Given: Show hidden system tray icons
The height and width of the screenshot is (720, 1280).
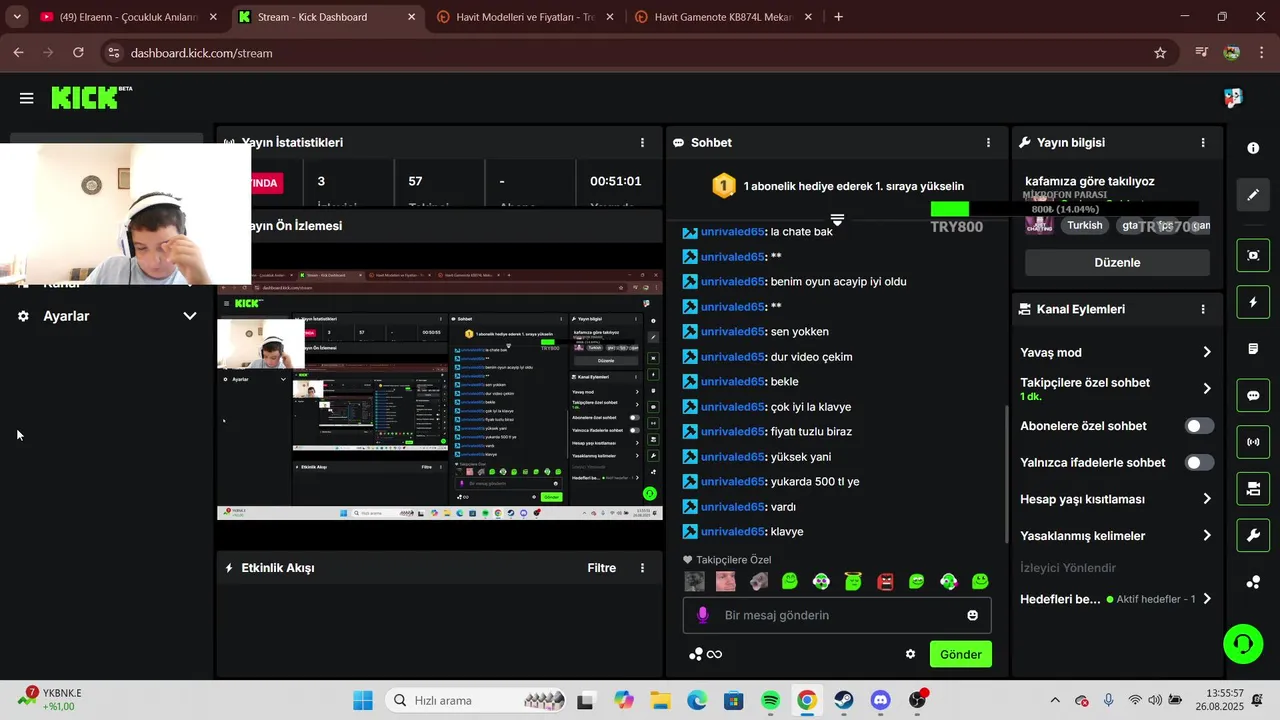Looking at the screenshot, I should coord(1054,700).
